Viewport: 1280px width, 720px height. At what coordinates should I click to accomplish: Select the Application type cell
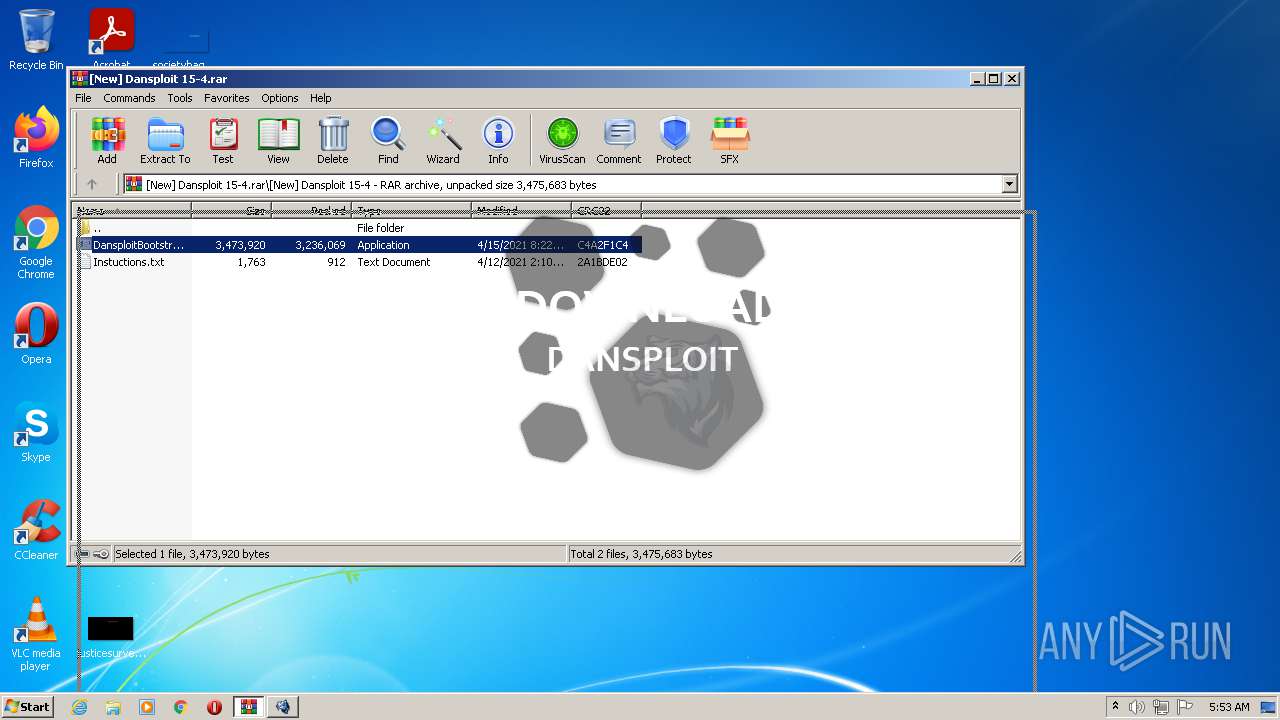click(x=383, y=245)
